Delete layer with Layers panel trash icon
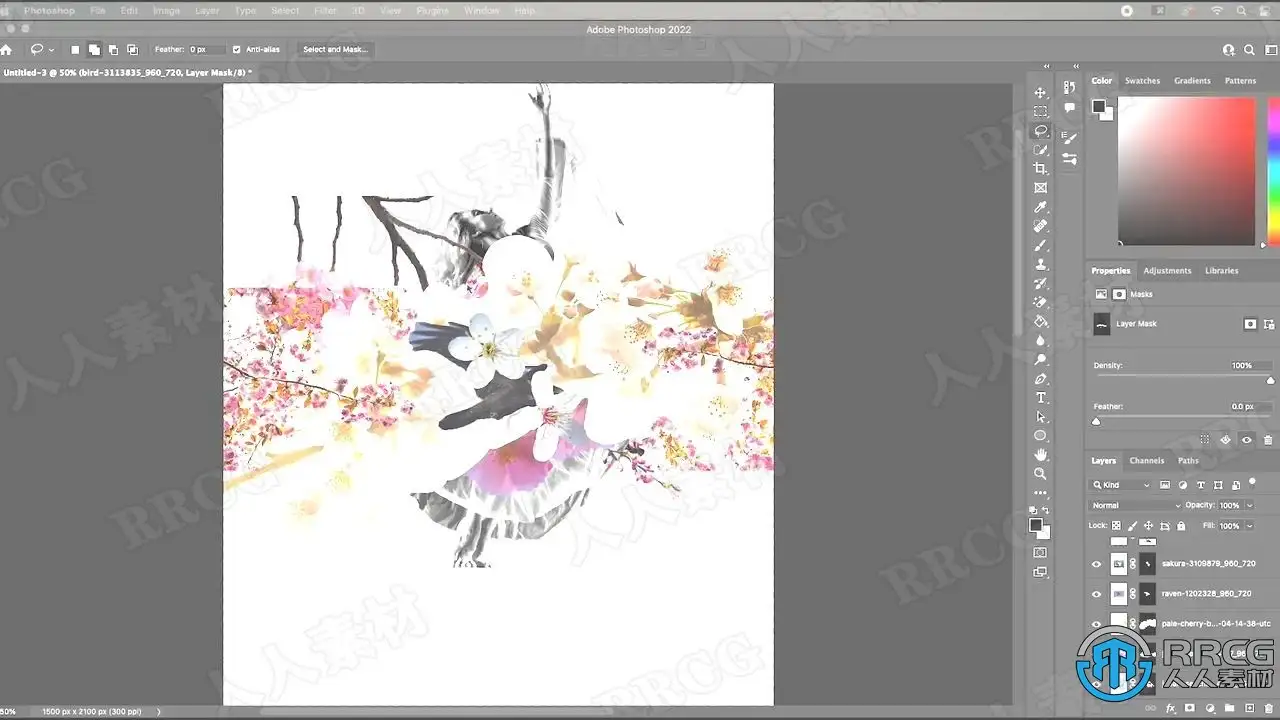The height and width of the screenshot is (720, 1280). coord(1268,708)
